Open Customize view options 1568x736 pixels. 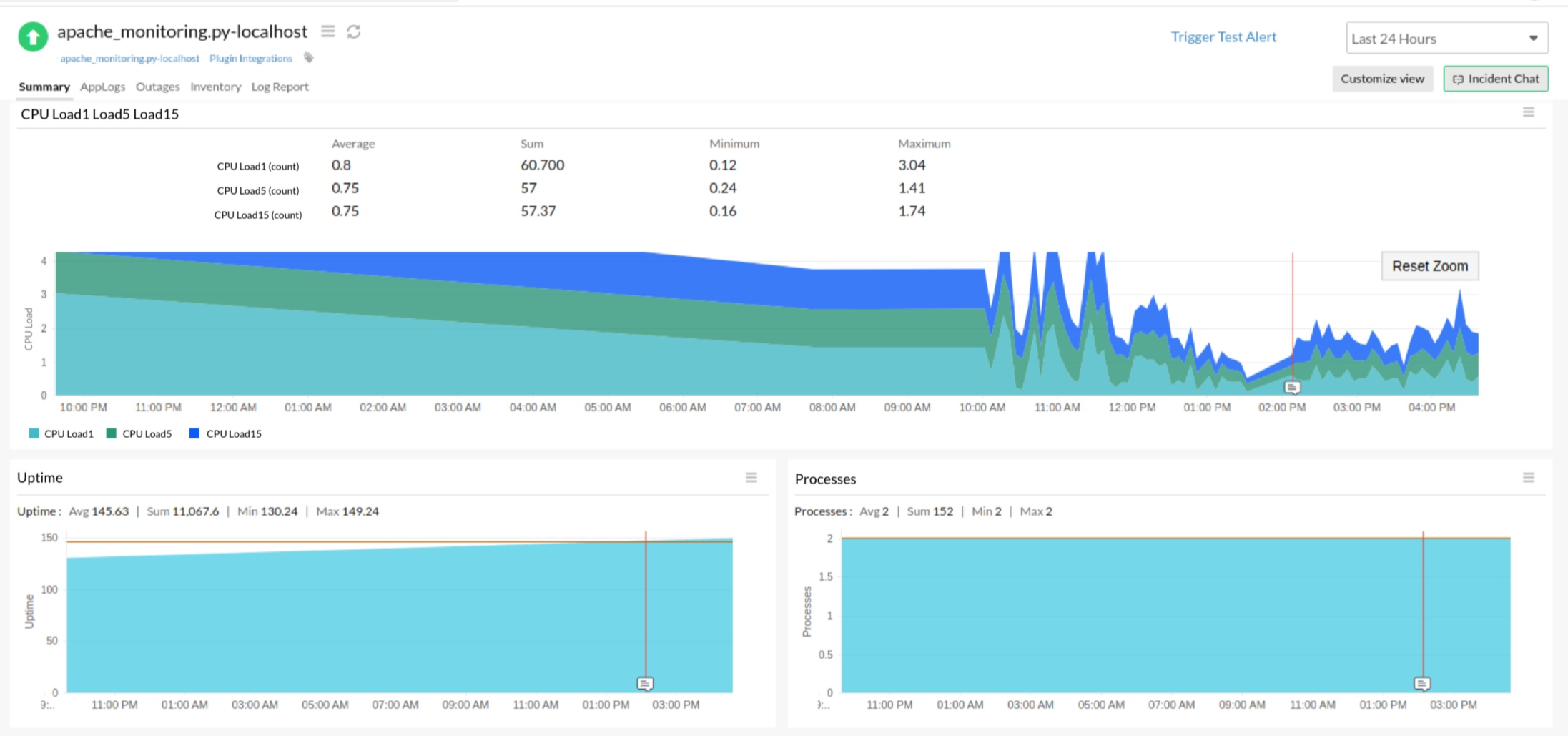pyautogui.click(x=1382, y=79)
